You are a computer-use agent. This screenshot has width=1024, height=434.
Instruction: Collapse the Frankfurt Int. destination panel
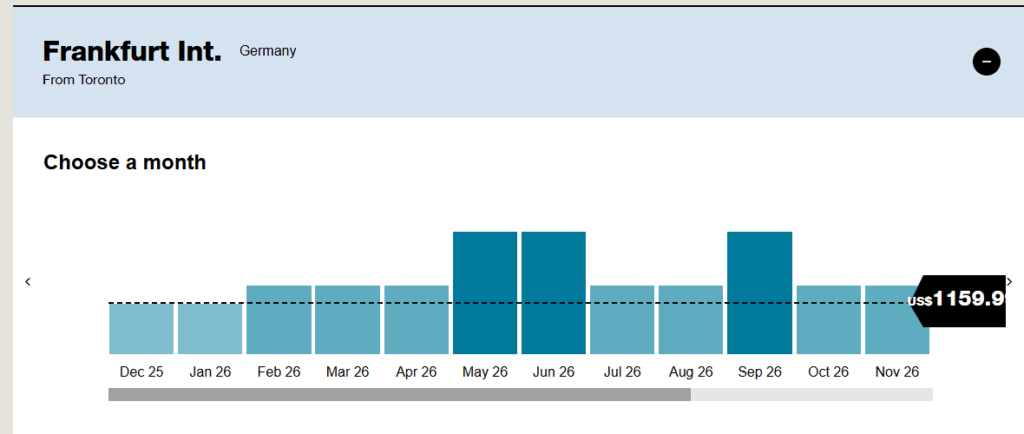[x=986, y=62]
